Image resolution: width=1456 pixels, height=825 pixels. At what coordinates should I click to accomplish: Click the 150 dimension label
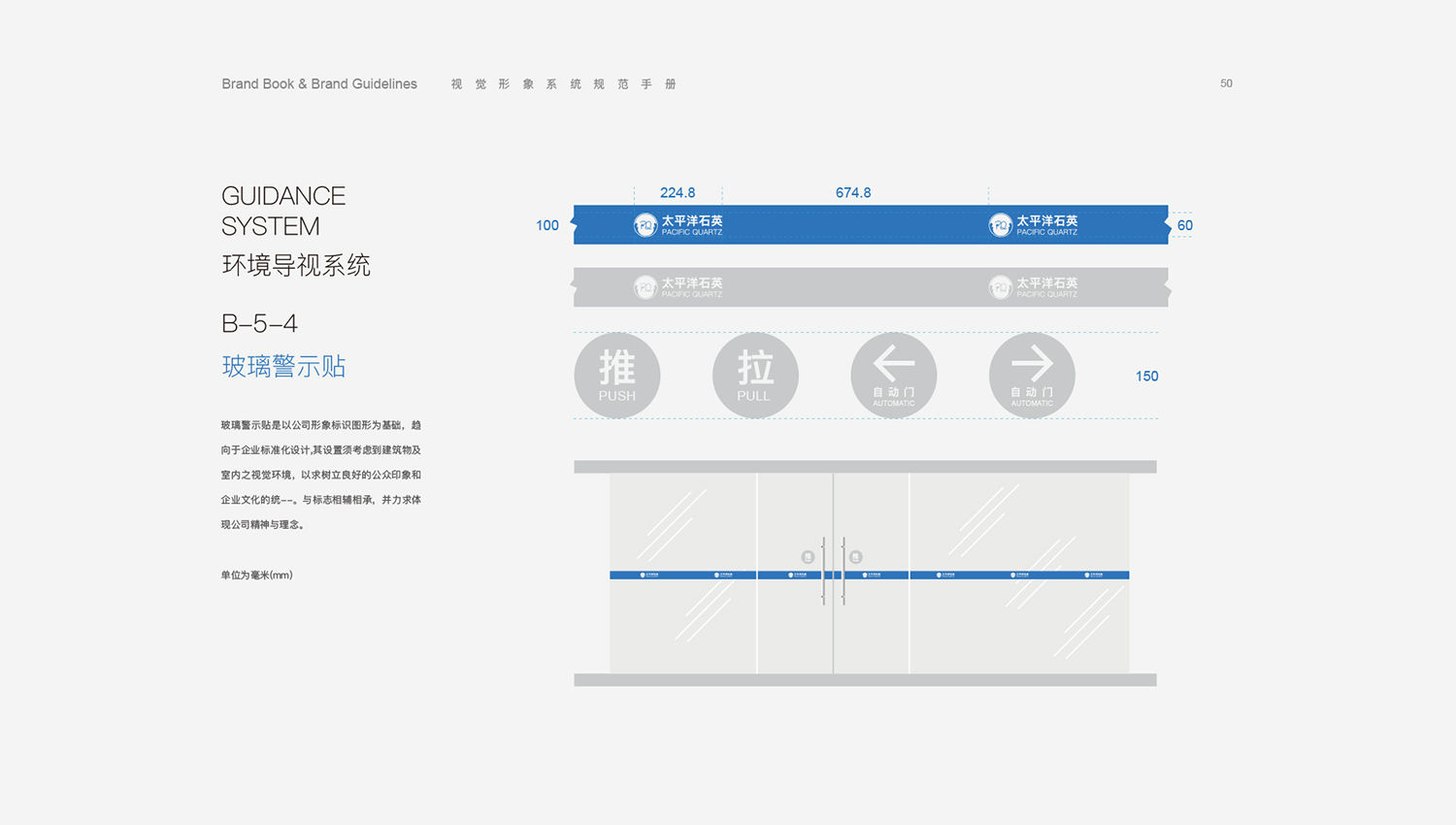point(1147,377)
